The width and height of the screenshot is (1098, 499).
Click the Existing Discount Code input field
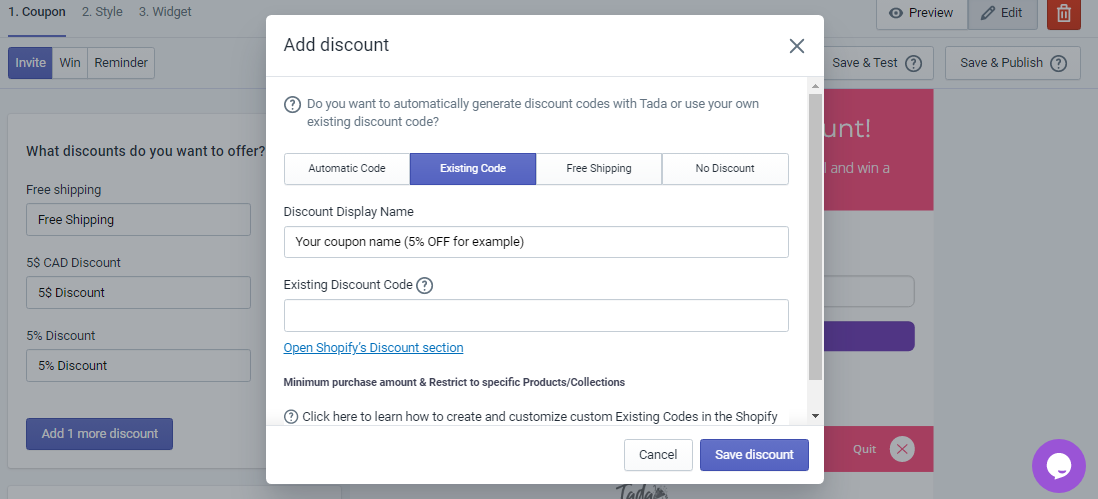(536, 316)
